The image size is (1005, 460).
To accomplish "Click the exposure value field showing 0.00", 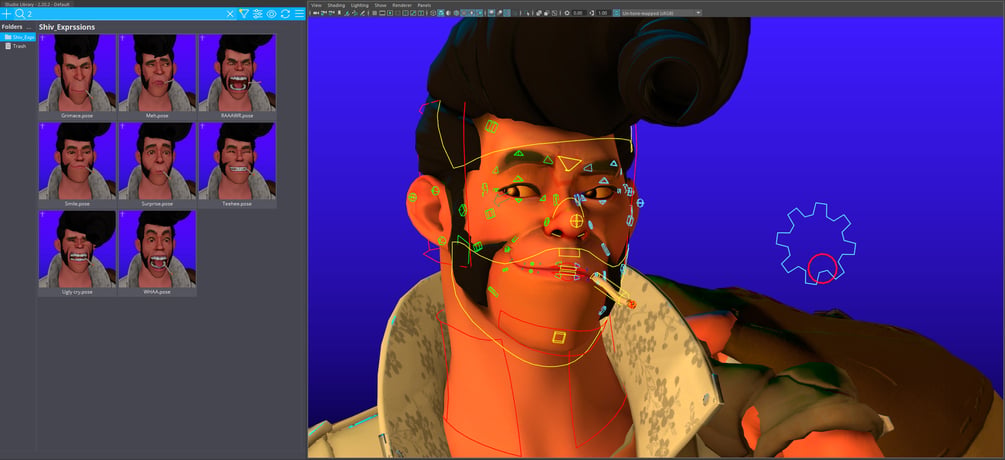I will [x=578, y=13].
